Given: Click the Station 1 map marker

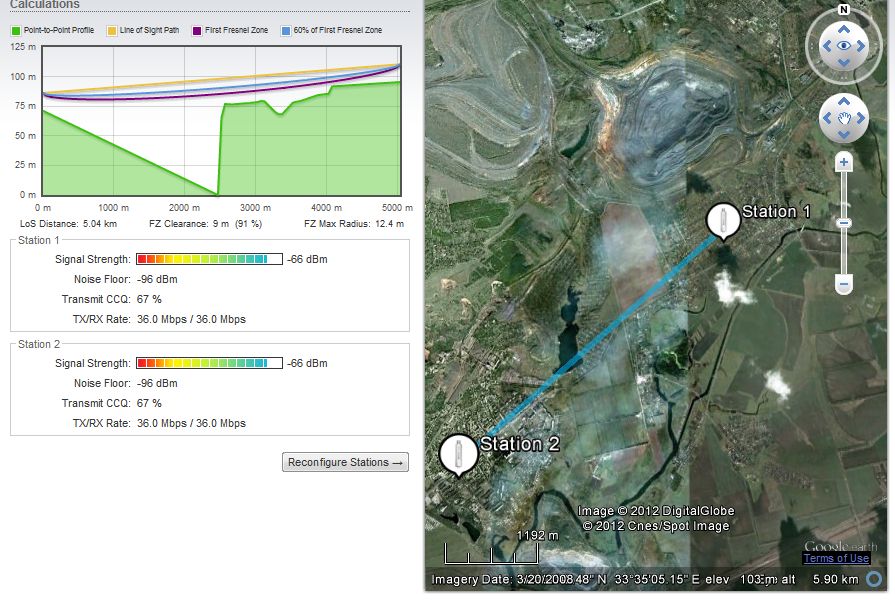Looking at the screenshot, I should [718, 220].
